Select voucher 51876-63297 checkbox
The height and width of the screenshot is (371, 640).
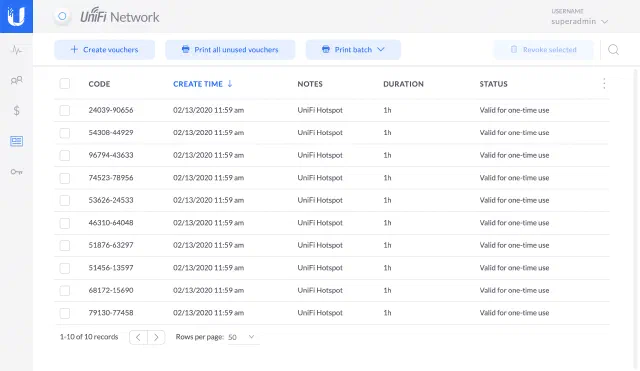click(x=64, y=245)
